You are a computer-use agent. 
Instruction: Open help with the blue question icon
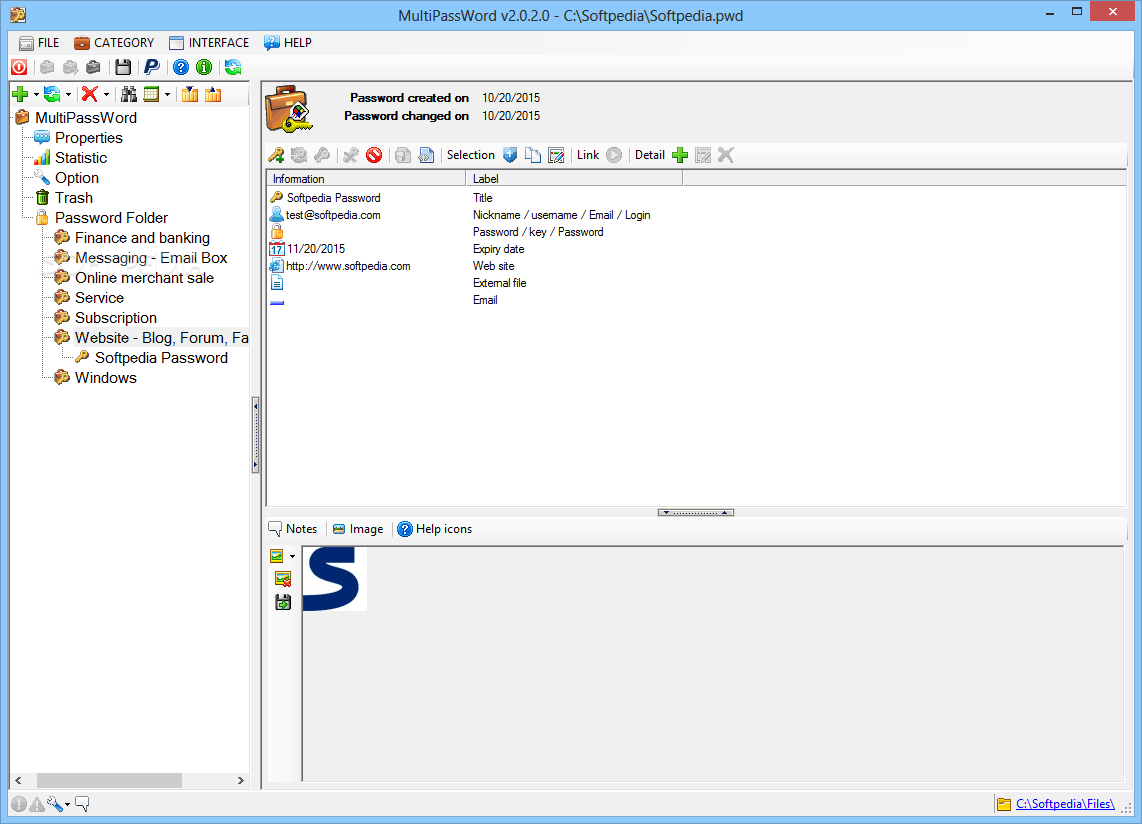coord(181,68)
